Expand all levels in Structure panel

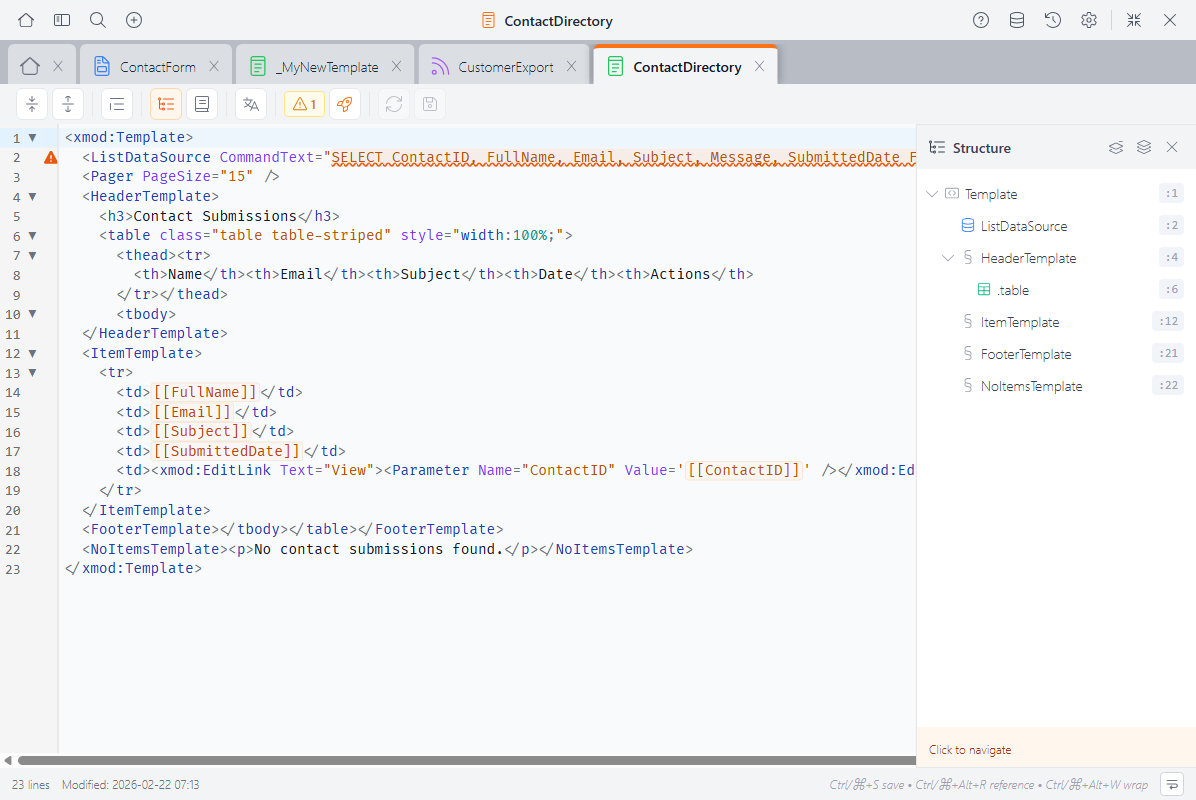click(x=1143, y=147)
